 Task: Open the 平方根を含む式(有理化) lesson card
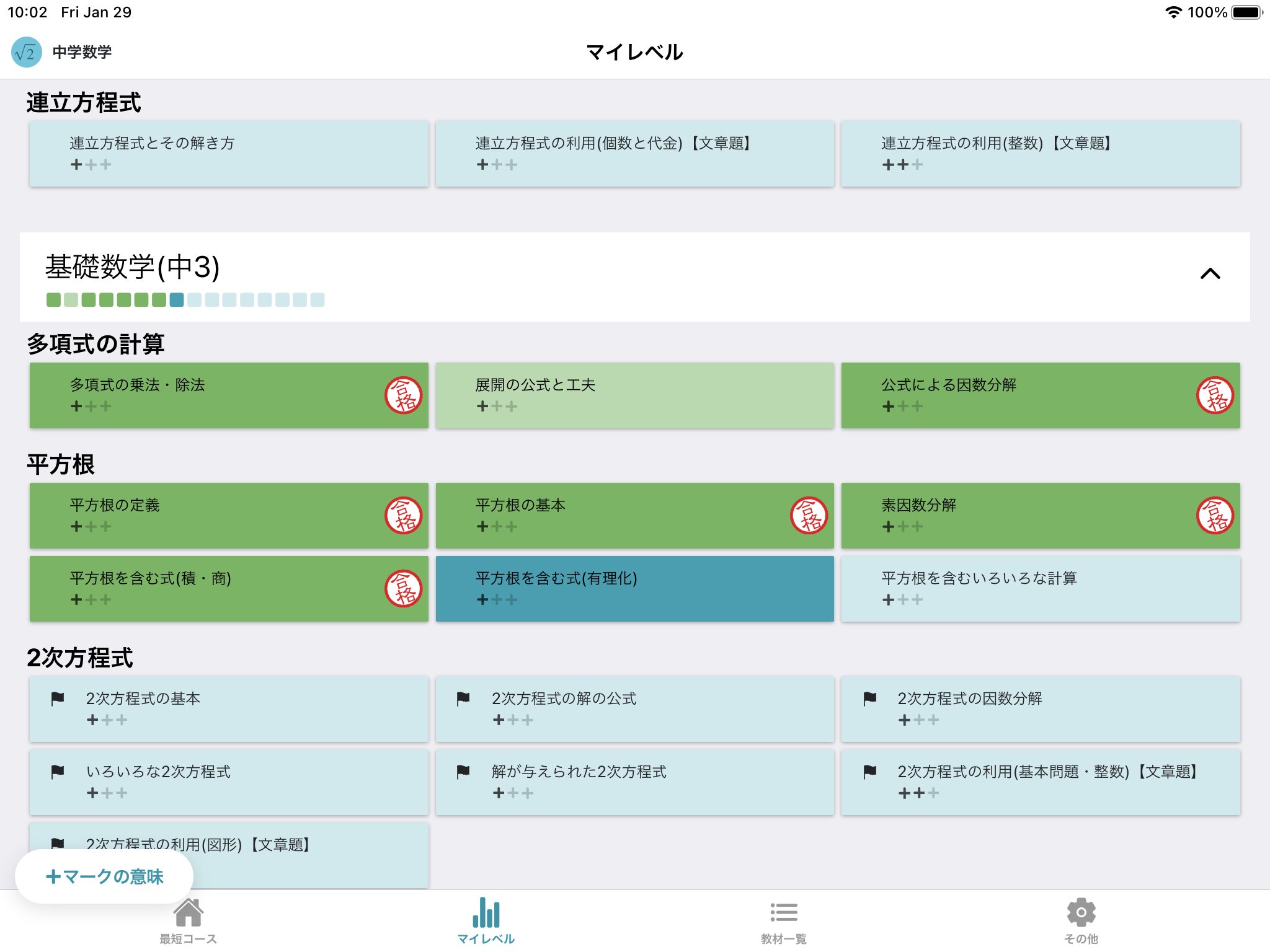point(634,588)
